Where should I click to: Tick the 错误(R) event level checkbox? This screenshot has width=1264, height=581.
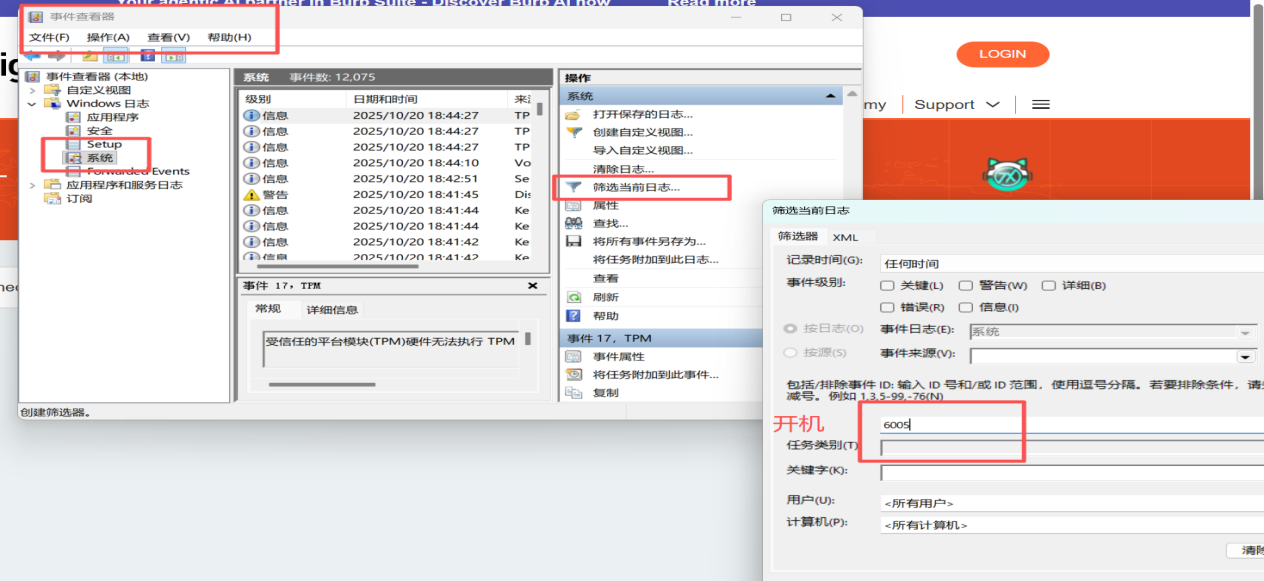[888, 308]
